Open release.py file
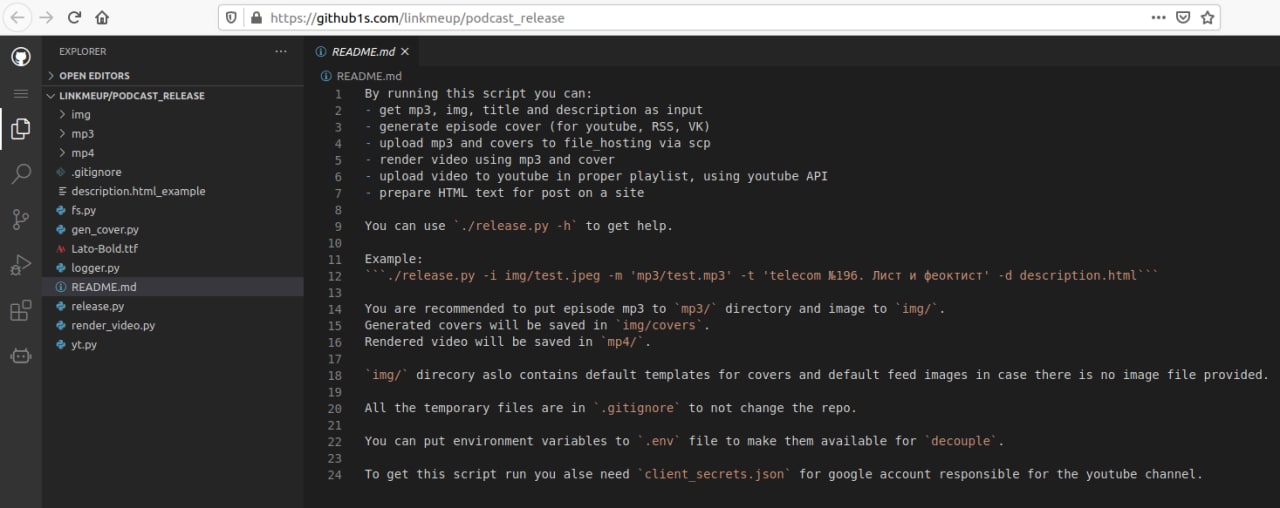The width and height of the screenshot is (1280, 508). click(x=172, y=306)
